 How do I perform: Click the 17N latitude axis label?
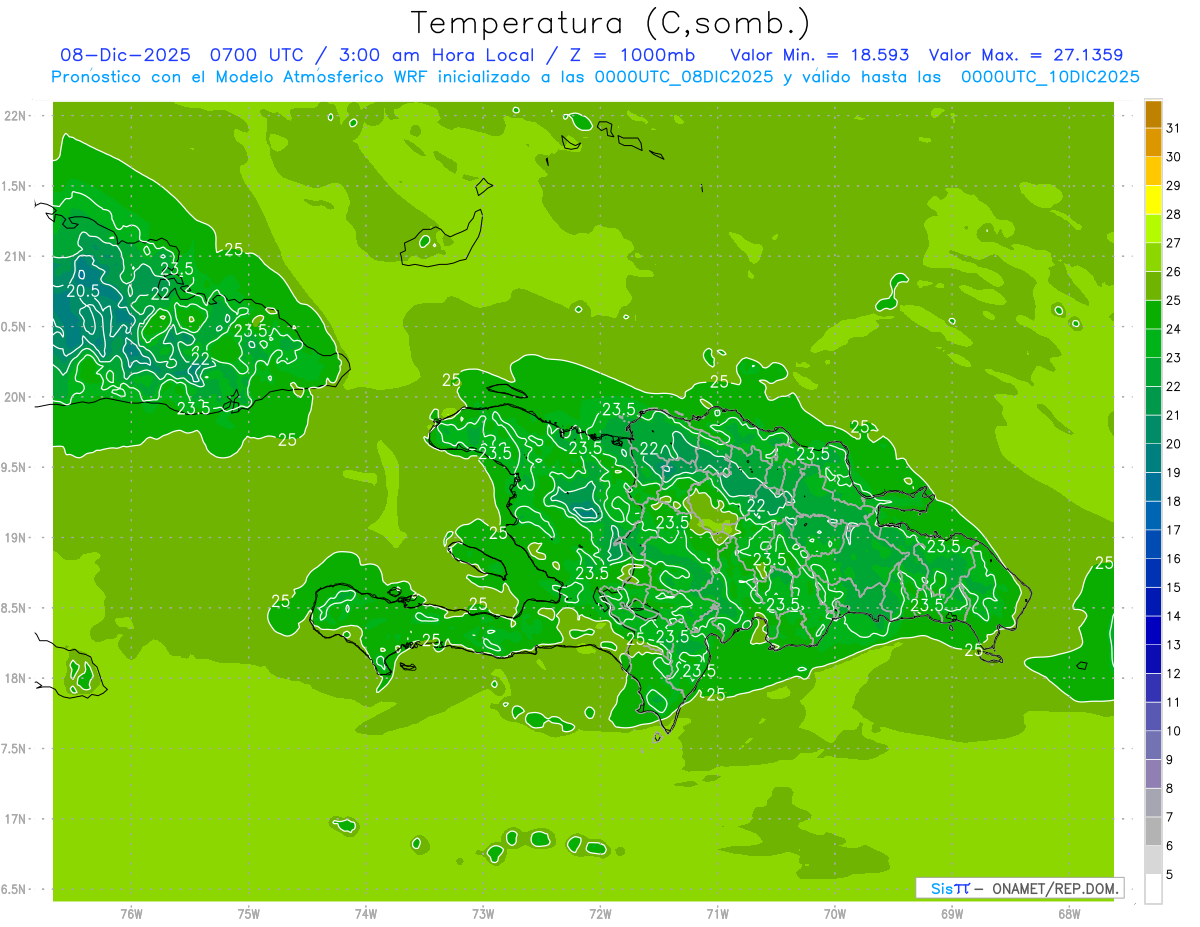(x=16, y=819)
